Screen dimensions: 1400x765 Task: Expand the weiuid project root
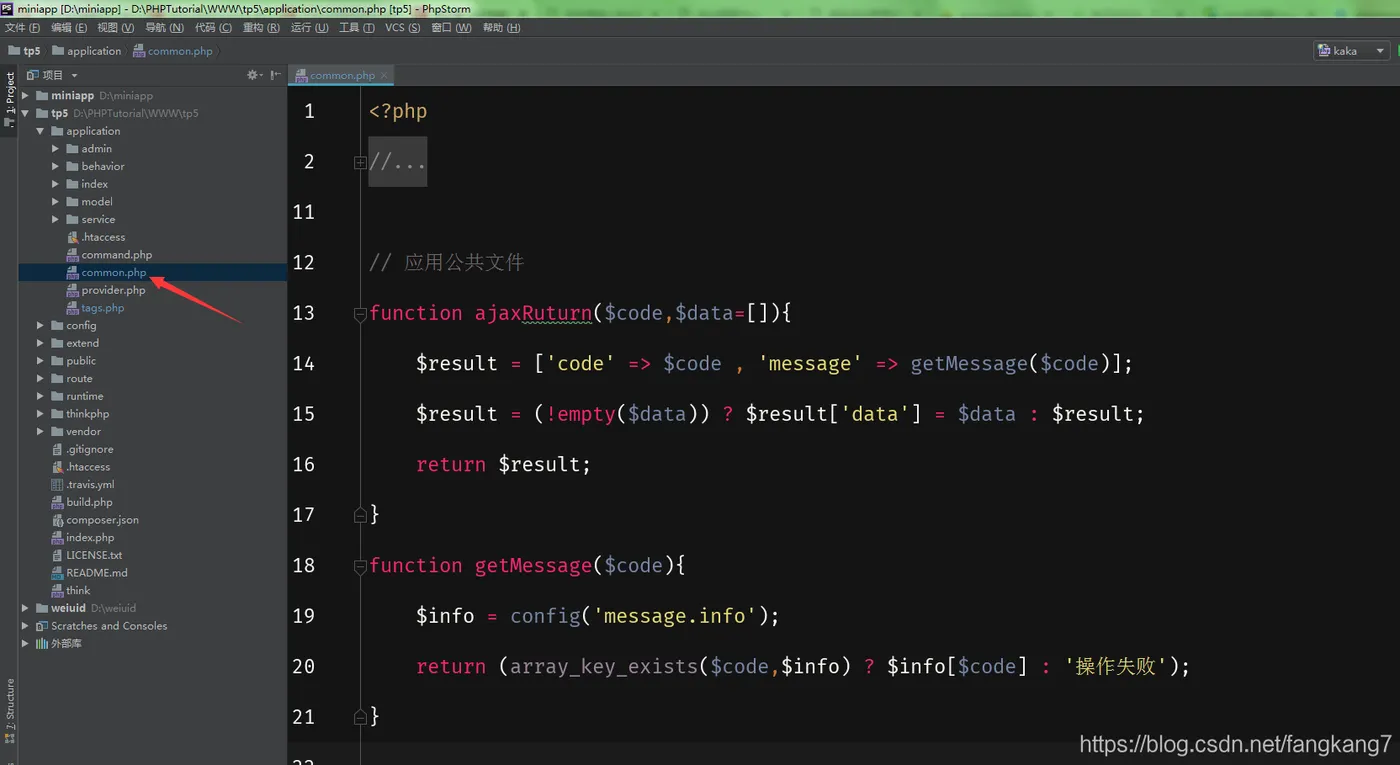26,608
